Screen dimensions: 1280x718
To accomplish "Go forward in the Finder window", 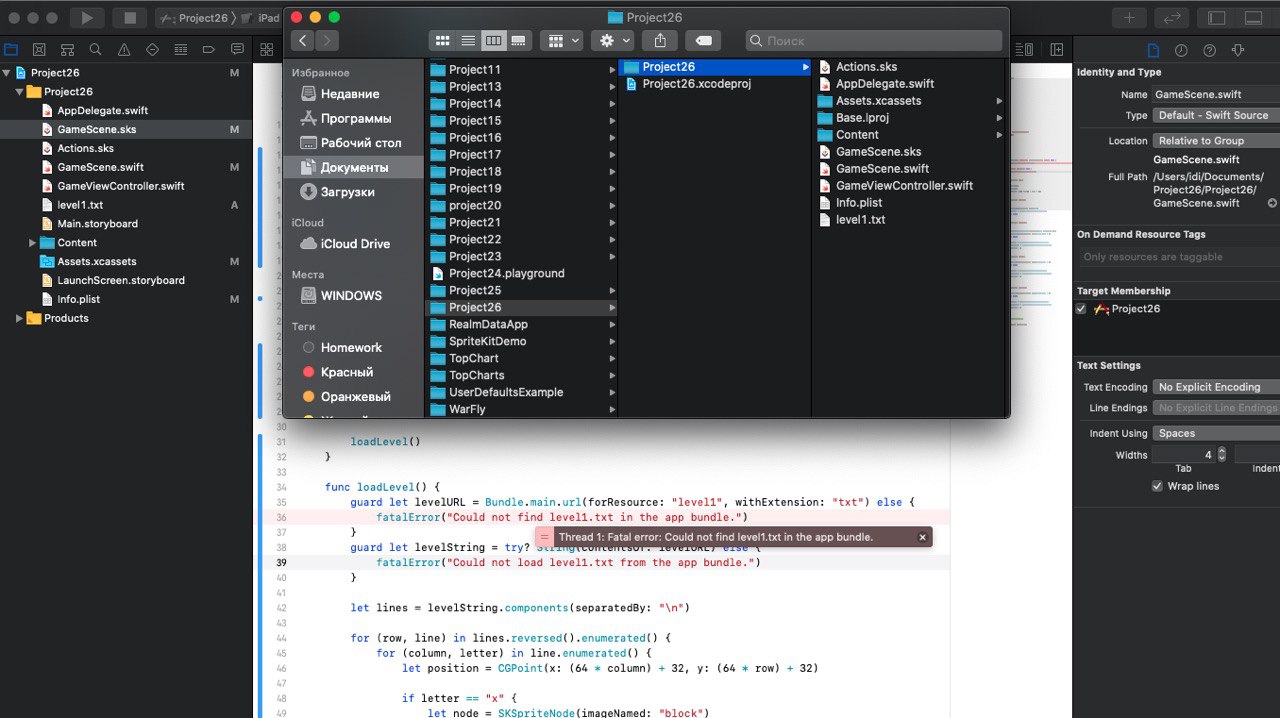I will (x=326, y=40).
